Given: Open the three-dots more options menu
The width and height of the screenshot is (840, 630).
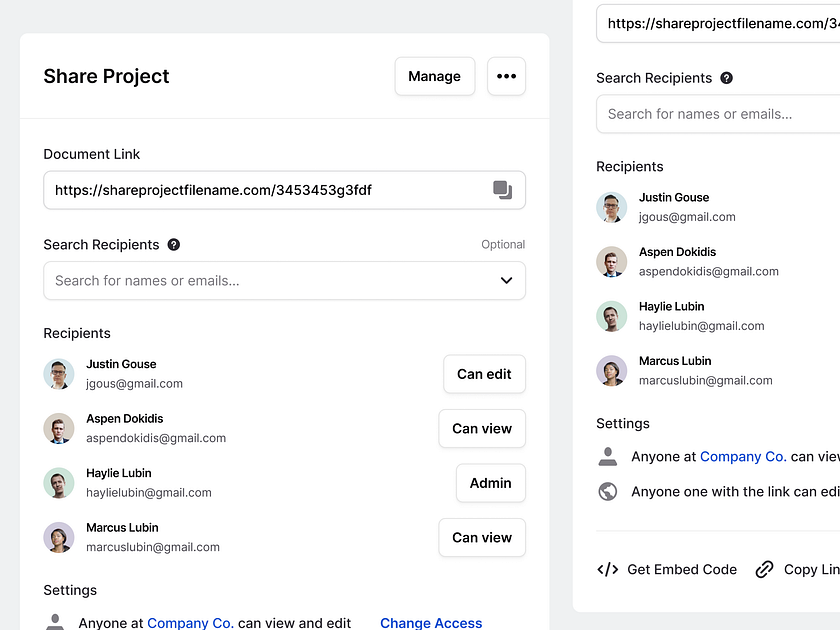Looking at the screenshot, I should [506, 76].
